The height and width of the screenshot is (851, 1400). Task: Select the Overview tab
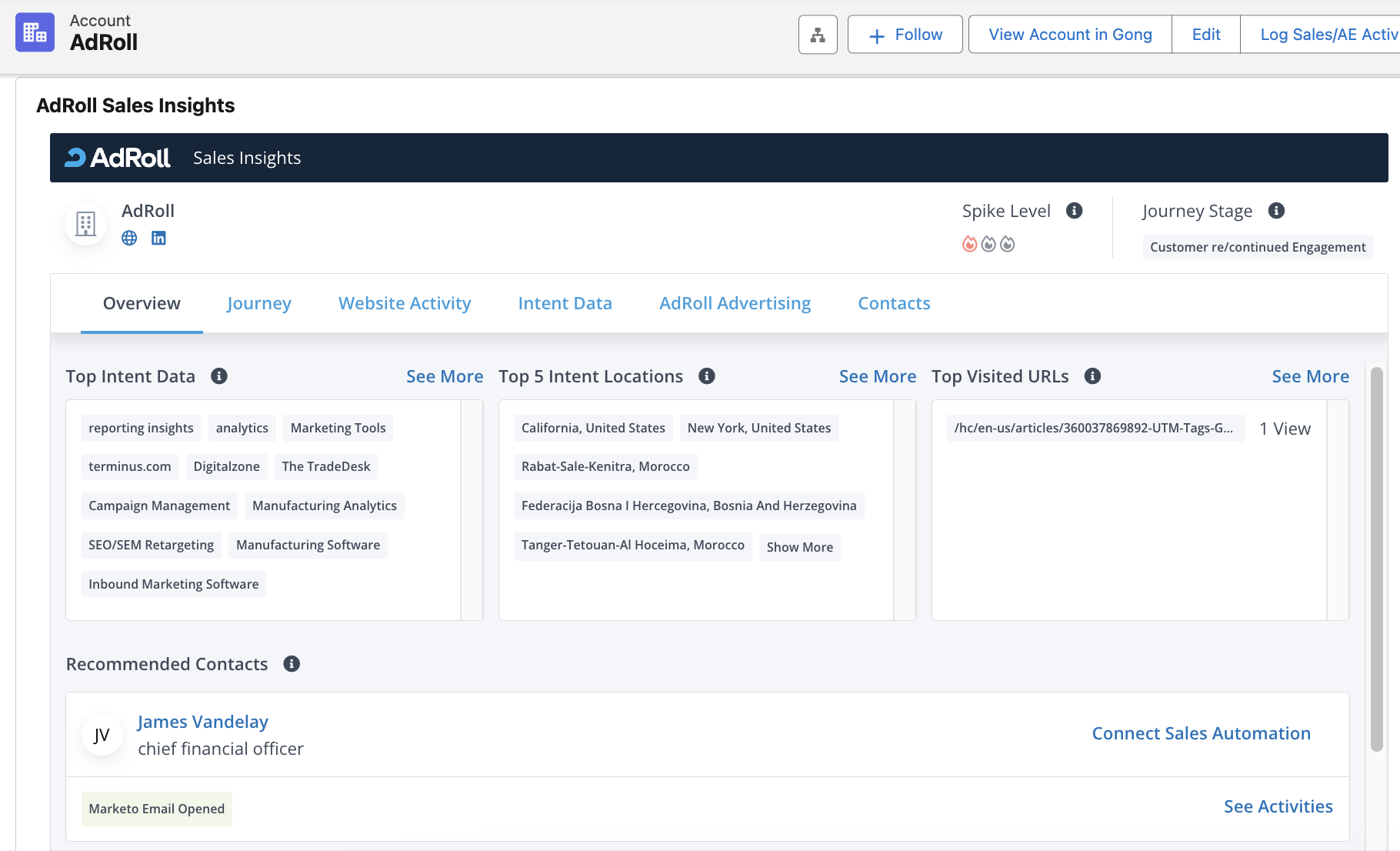(142, 303)
